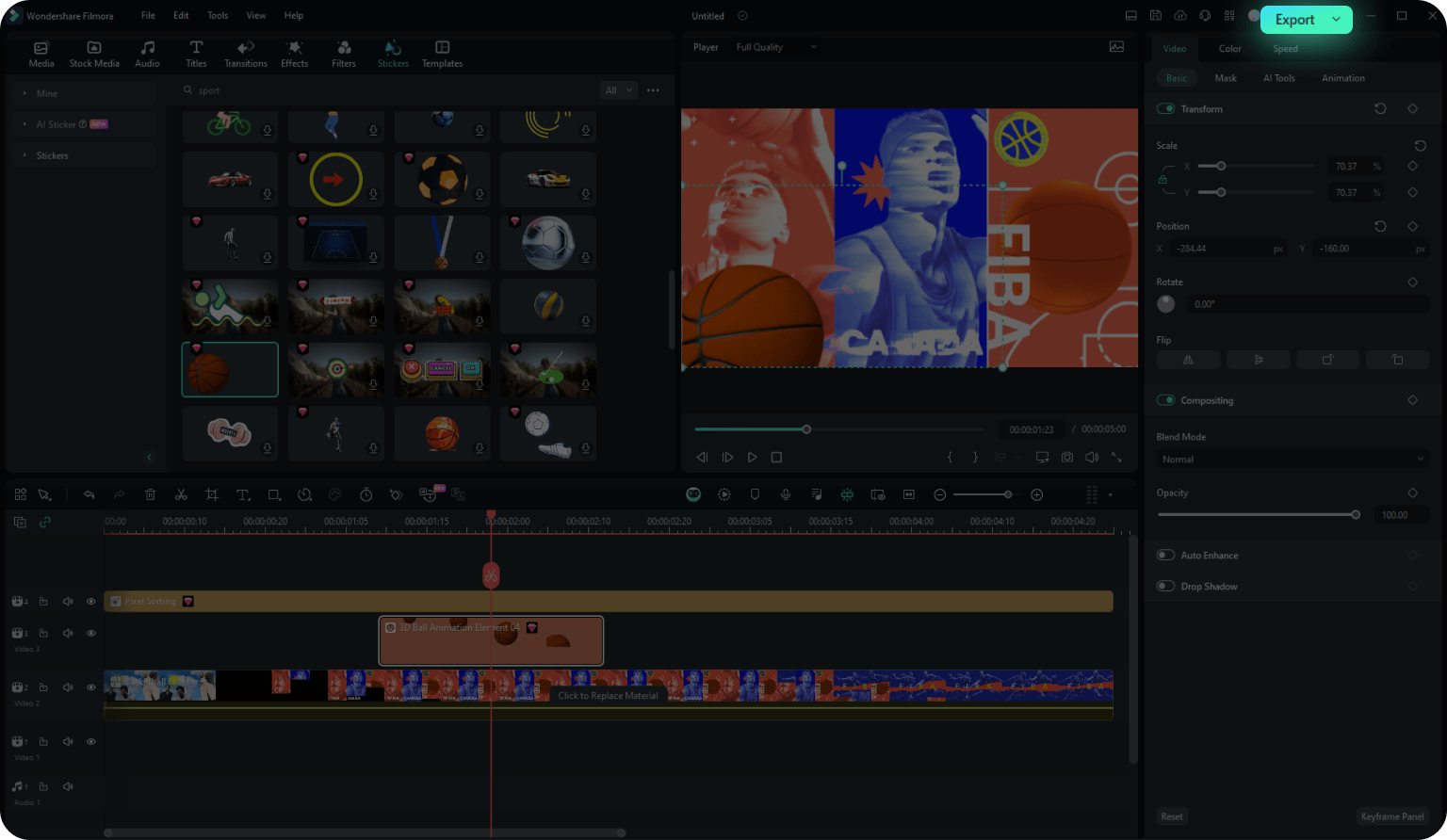1447x840 pixels.
Task: Click the stopwatch duration icon in timeline toolbar
Action: (366, 494)
